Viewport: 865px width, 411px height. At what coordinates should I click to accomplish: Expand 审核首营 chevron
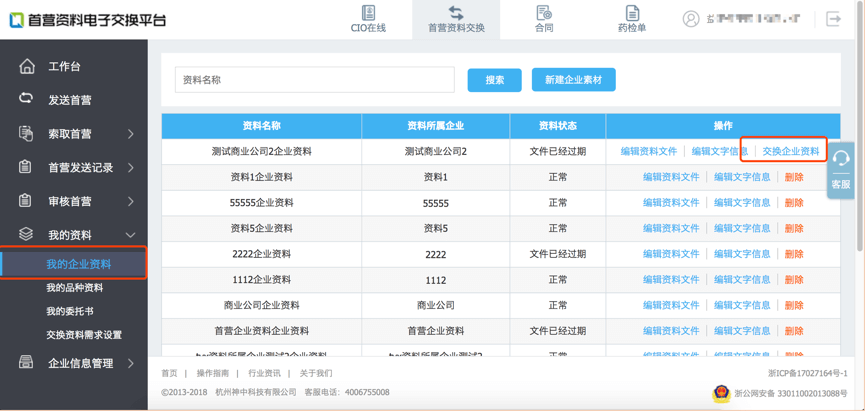[x=131, y=201]
